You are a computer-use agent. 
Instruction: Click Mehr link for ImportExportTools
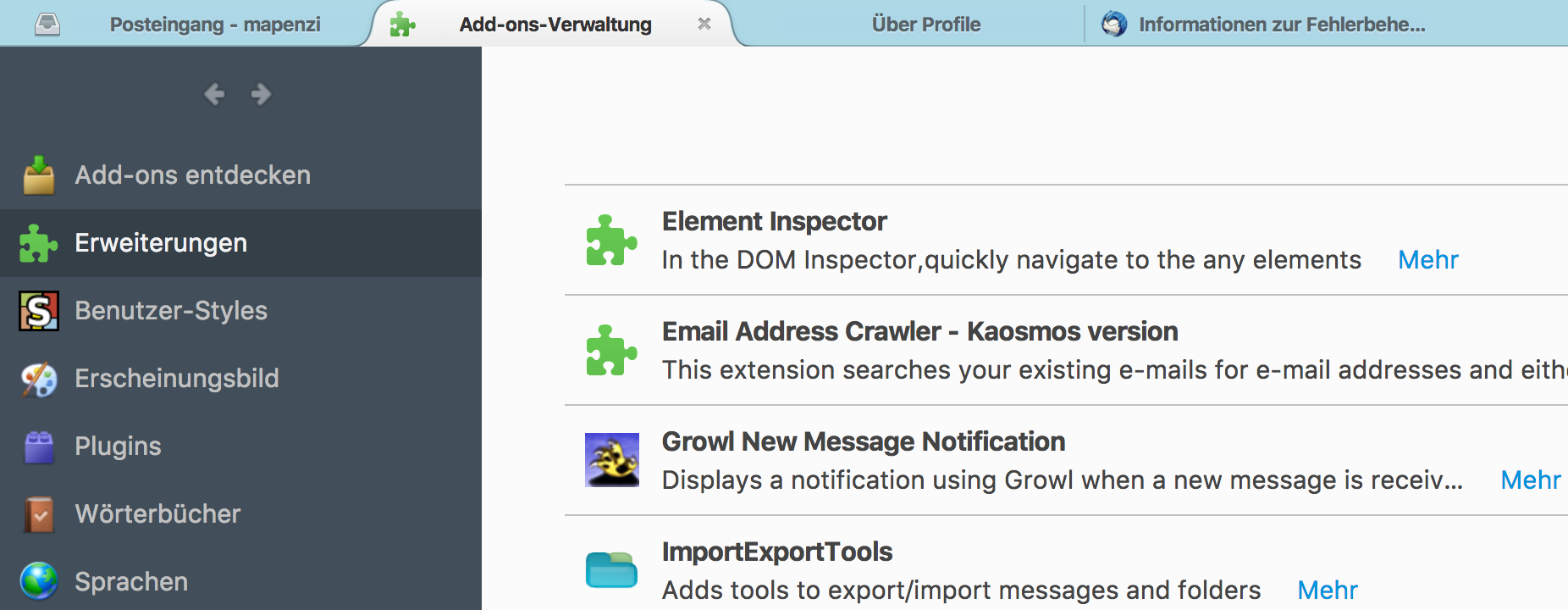(x=1327, y=591)
